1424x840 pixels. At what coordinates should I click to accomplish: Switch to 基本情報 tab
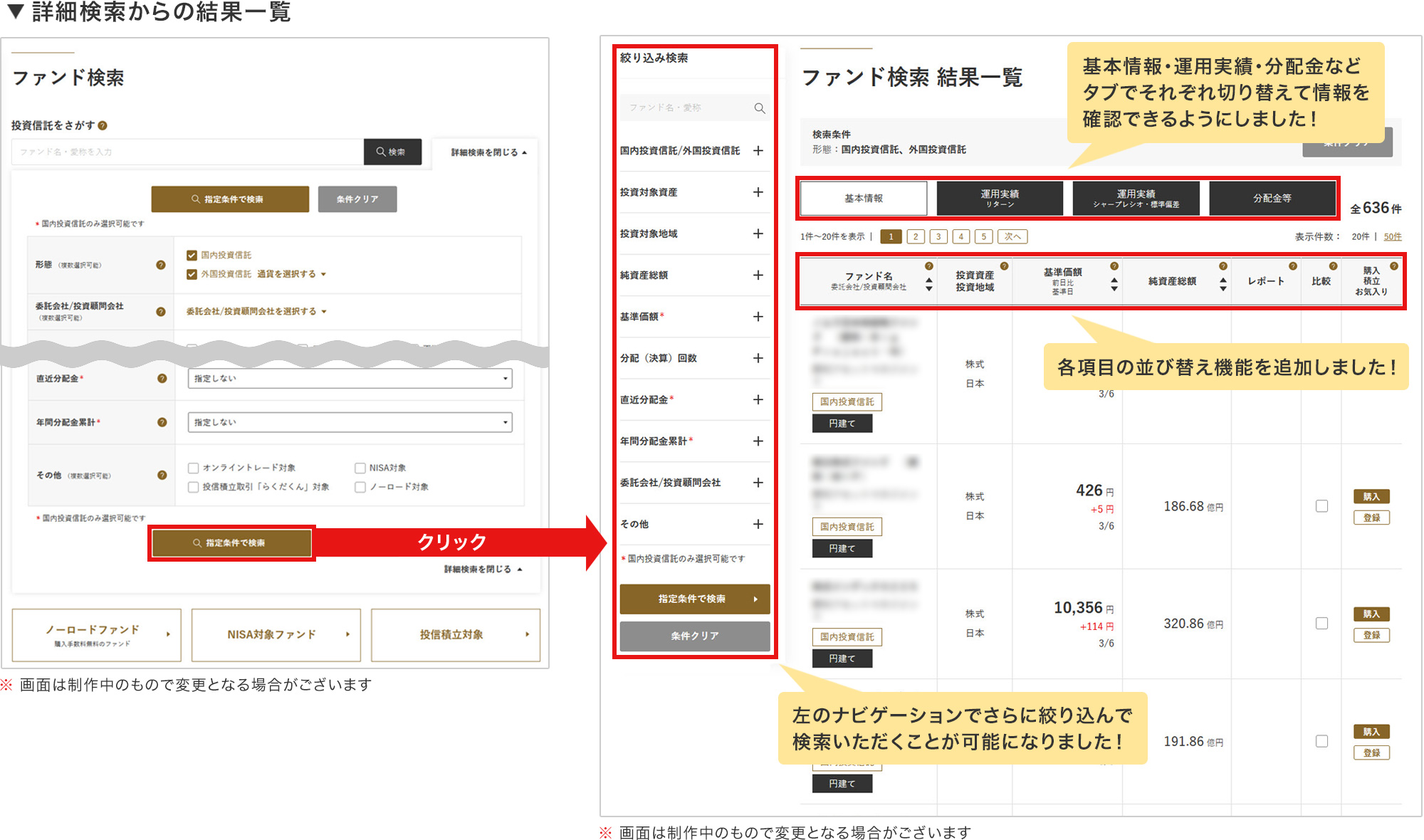click(x=864, y=198)
